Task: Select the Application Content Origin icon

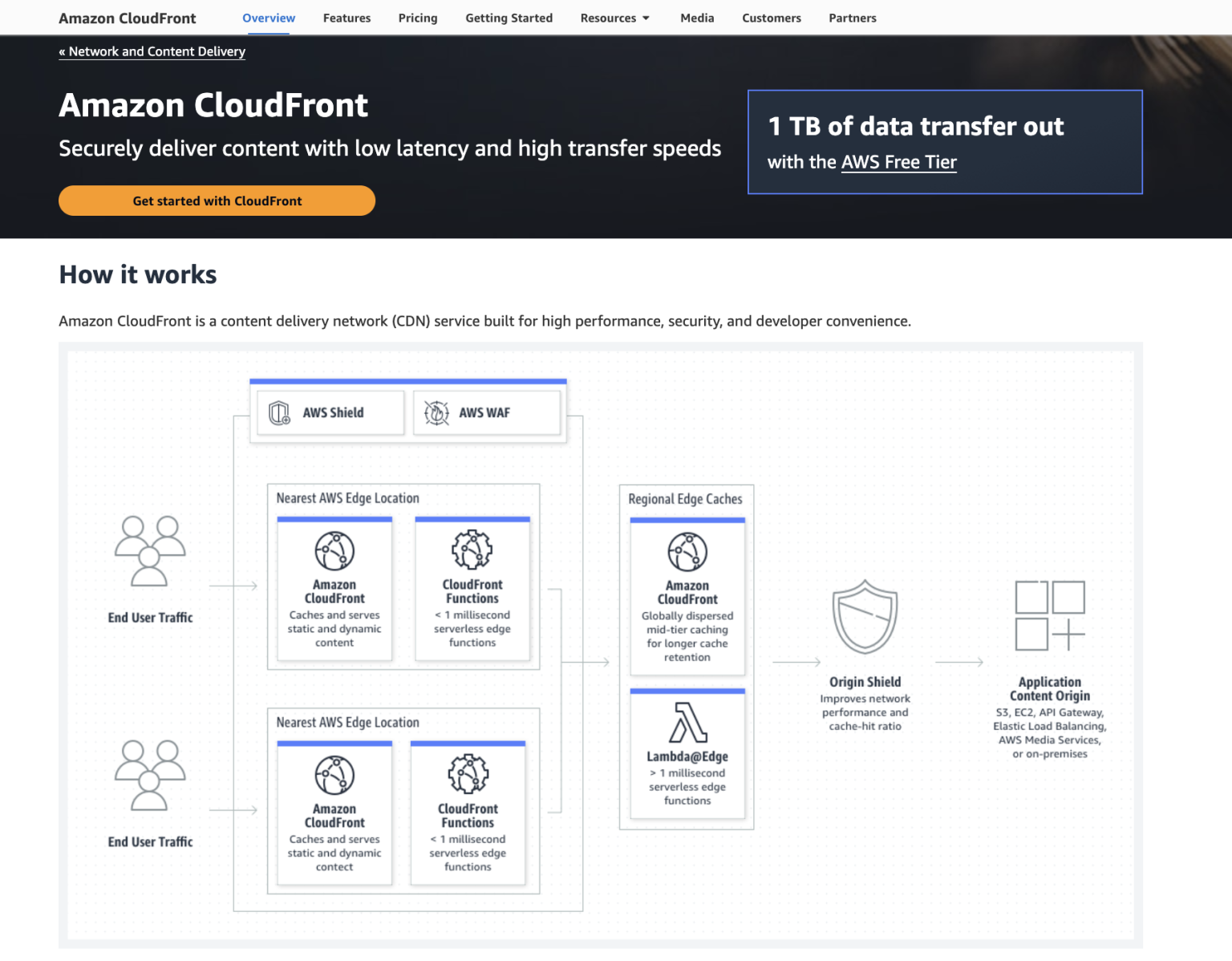Action: 1049,618
